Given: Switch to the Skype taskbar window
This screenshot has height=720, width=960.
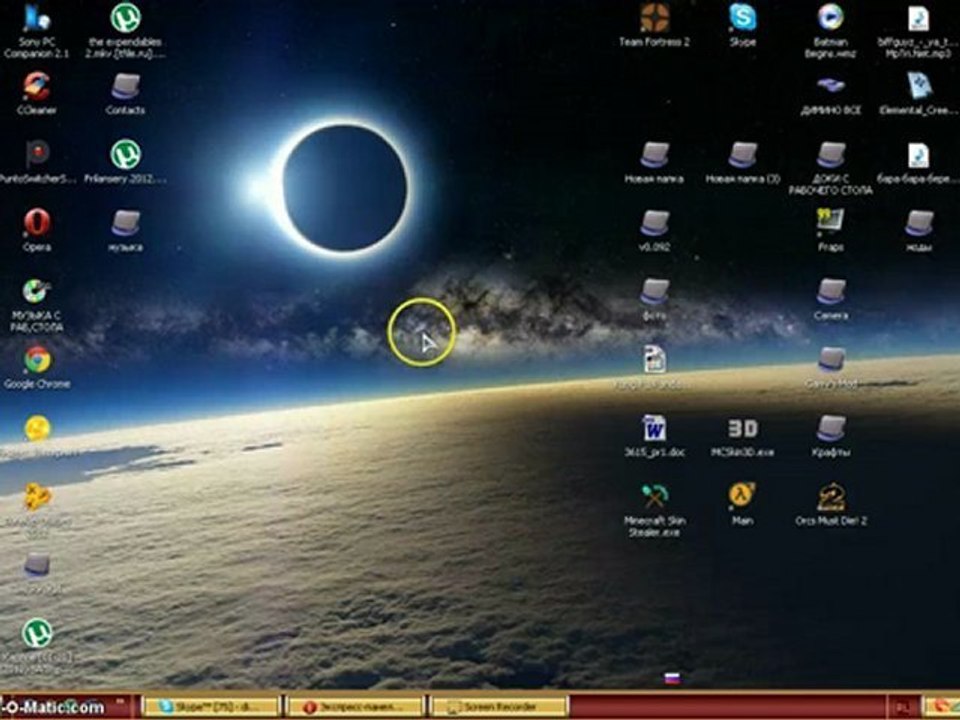Looking at the screenshot, I should coord(210,707).
